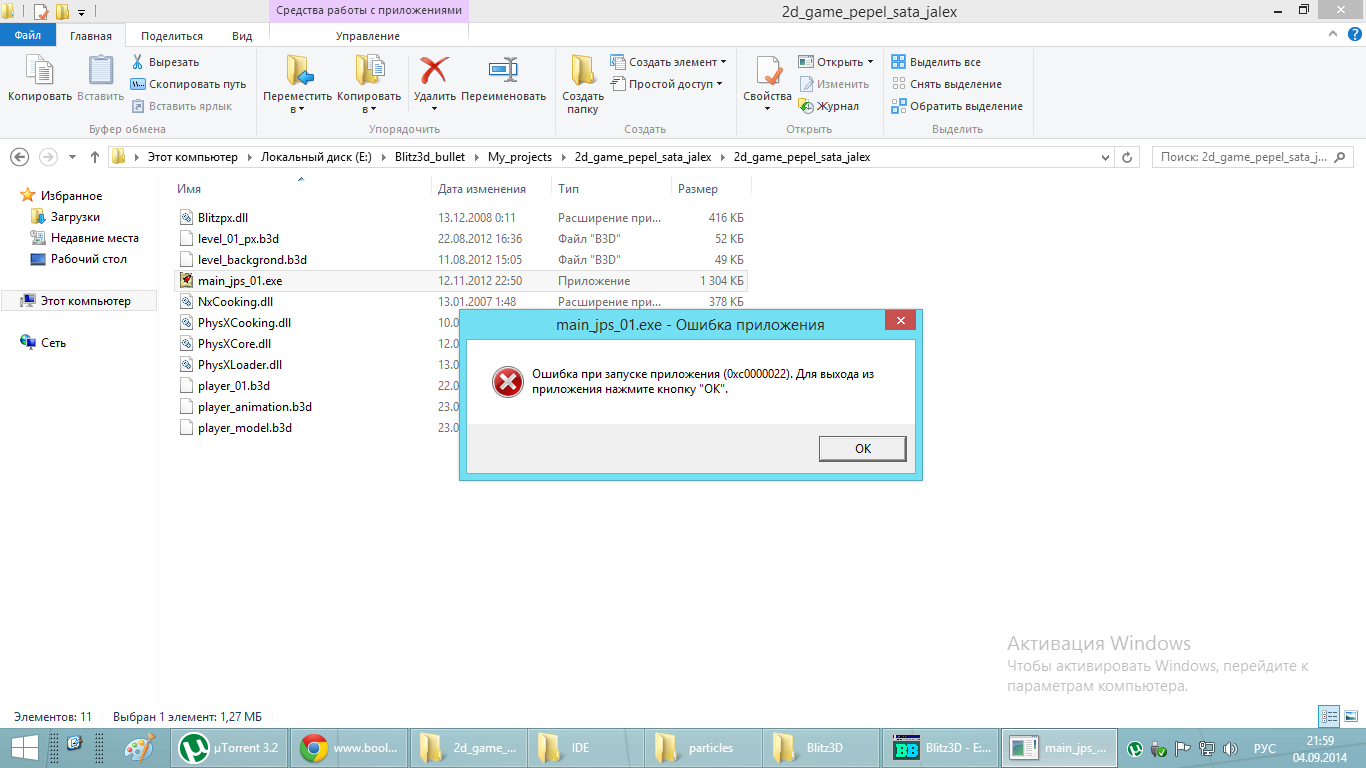The height and width of the screenshot is (768, 1366).
Task: Click the refresh button beside address bar
Action: (x=1127, y=158)
